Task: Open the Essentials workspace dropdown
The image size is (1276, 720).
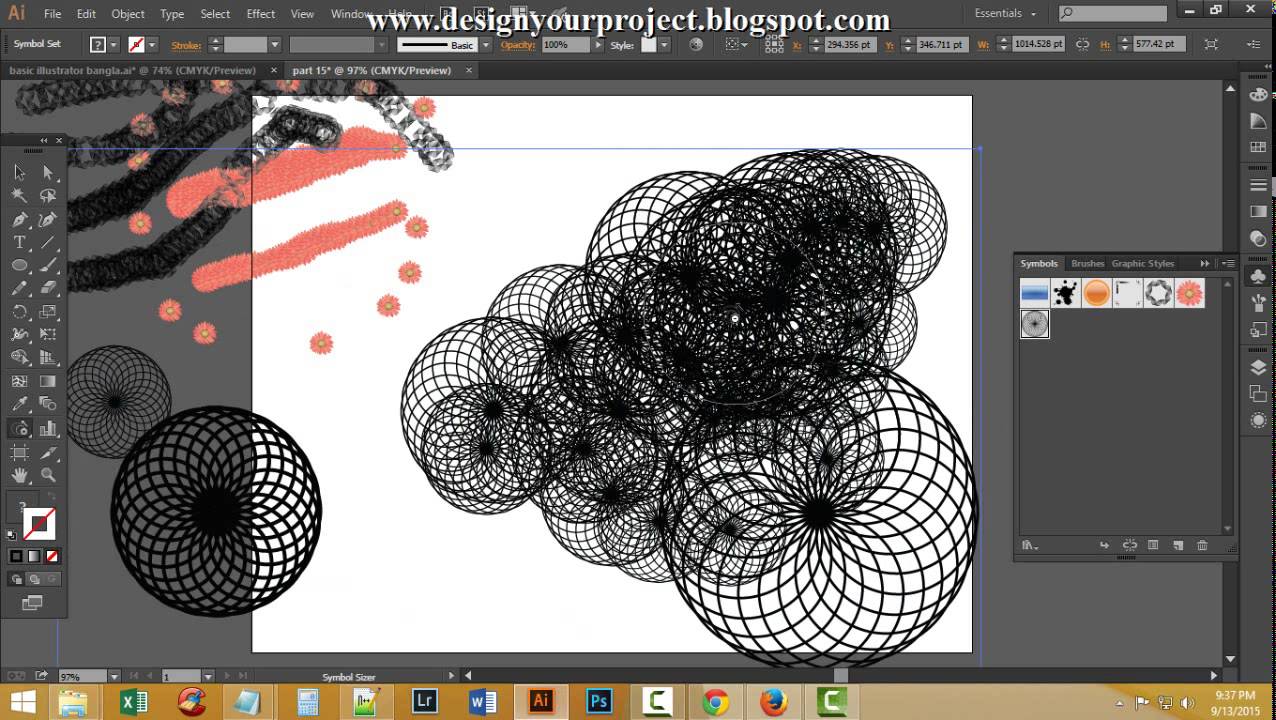Action: point(1005,13)
